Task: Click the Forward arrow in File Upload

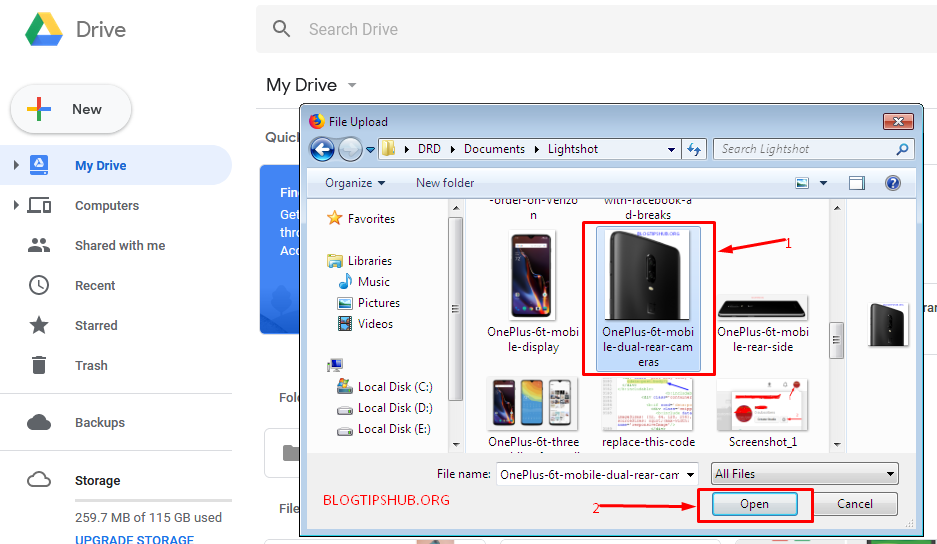Action: pos(350,149)
